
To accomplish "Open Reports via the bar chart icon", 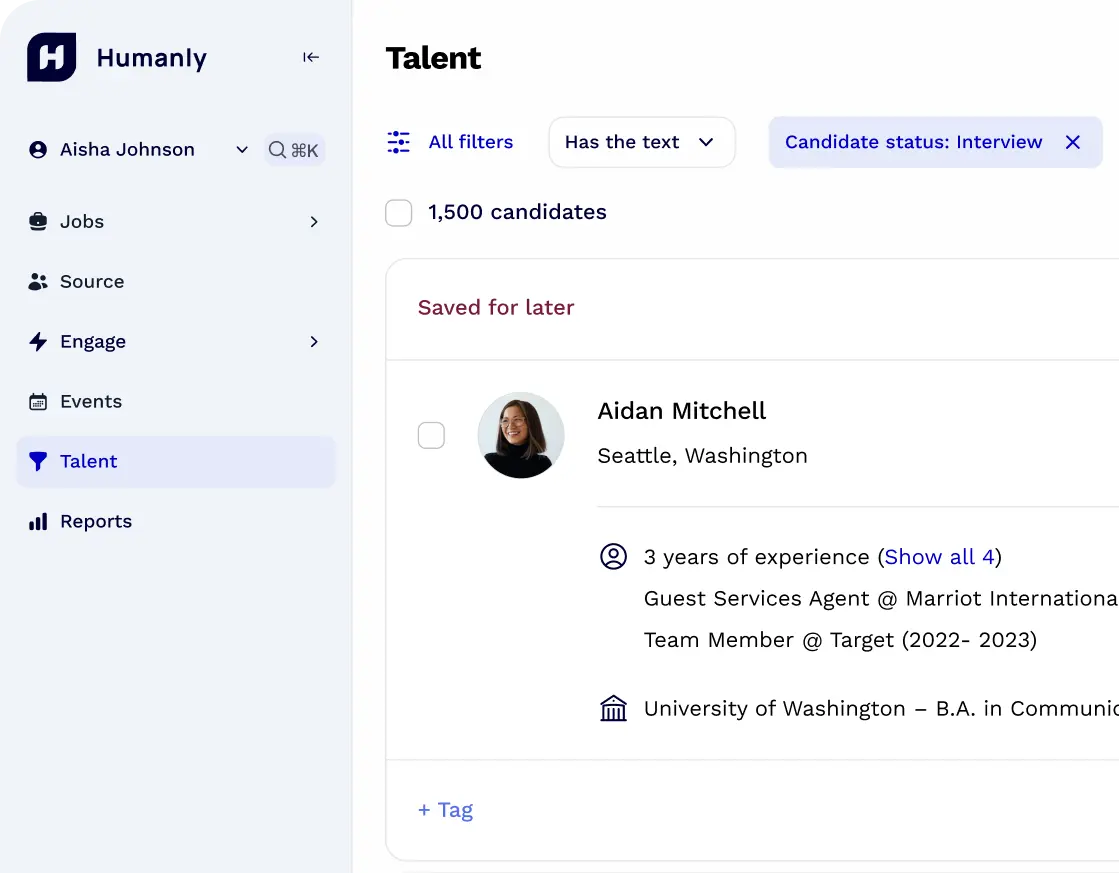I will [38, 521].
